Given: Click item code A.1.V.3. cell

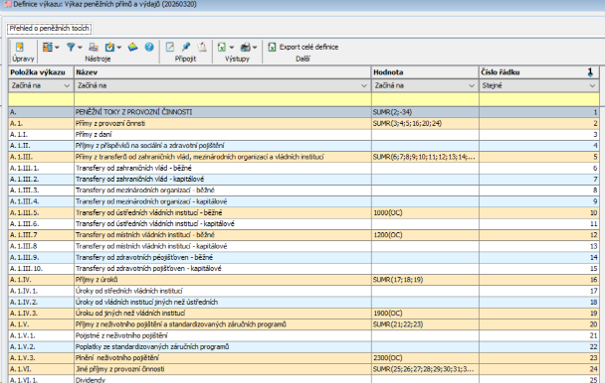Looking at the screenshot, I should click(41, 358).
